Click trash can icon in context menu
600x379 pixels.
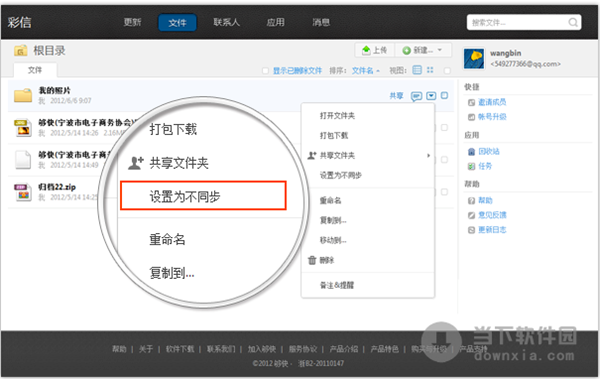(x=312, y=260)
